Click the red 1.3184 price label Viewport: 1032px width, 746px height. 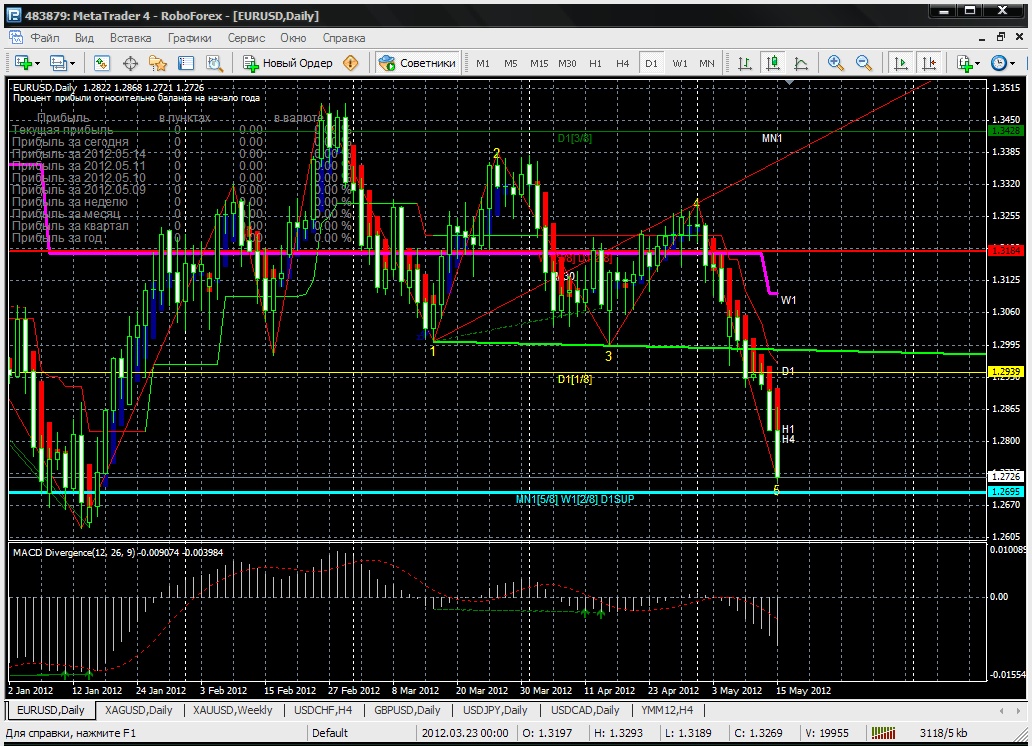1006,250
